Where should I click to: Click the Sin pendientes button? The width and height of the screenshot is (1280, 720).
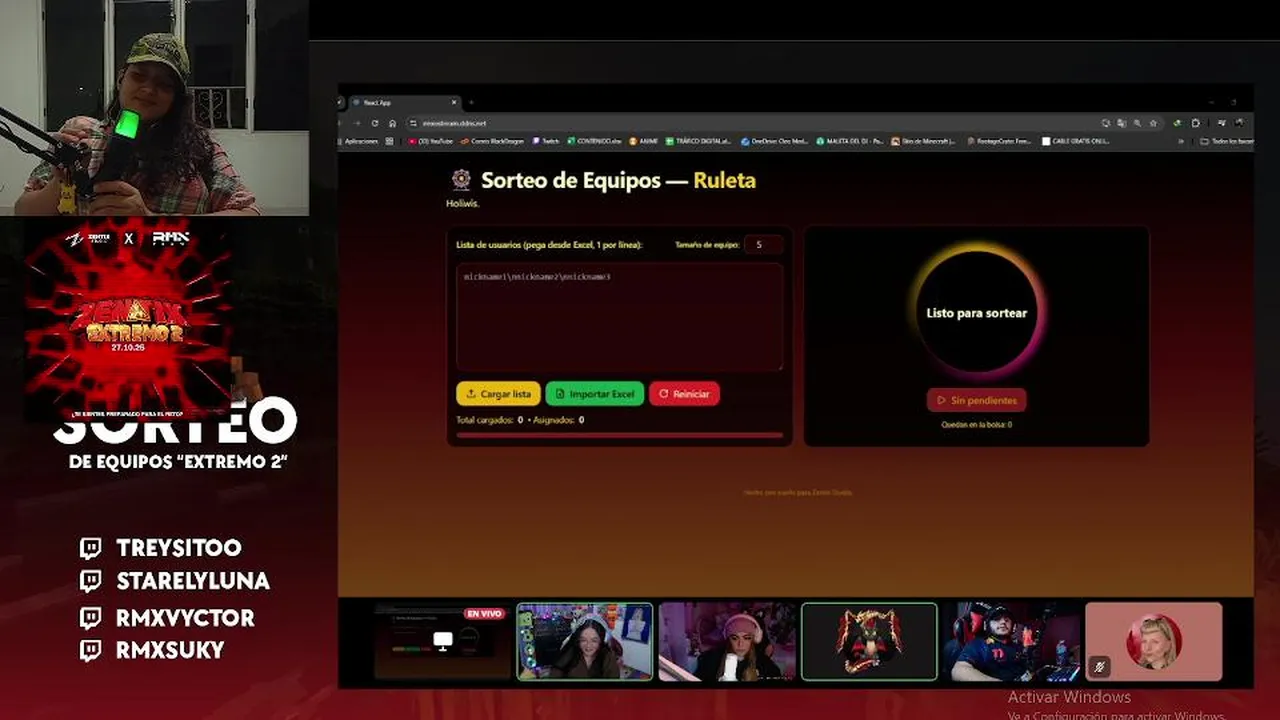pyautogui.click(x=976, y=400)
